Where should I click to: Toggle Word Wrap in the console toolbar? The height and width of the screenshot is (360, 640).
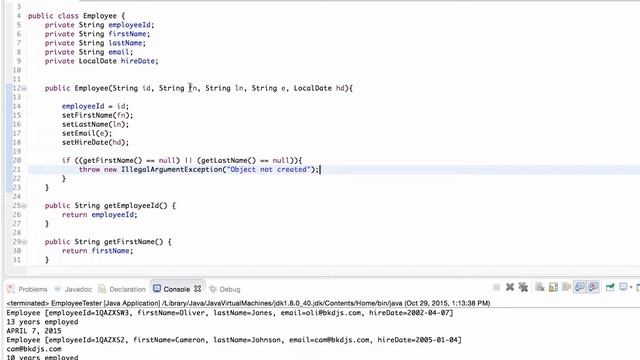[x=566, y=287]
